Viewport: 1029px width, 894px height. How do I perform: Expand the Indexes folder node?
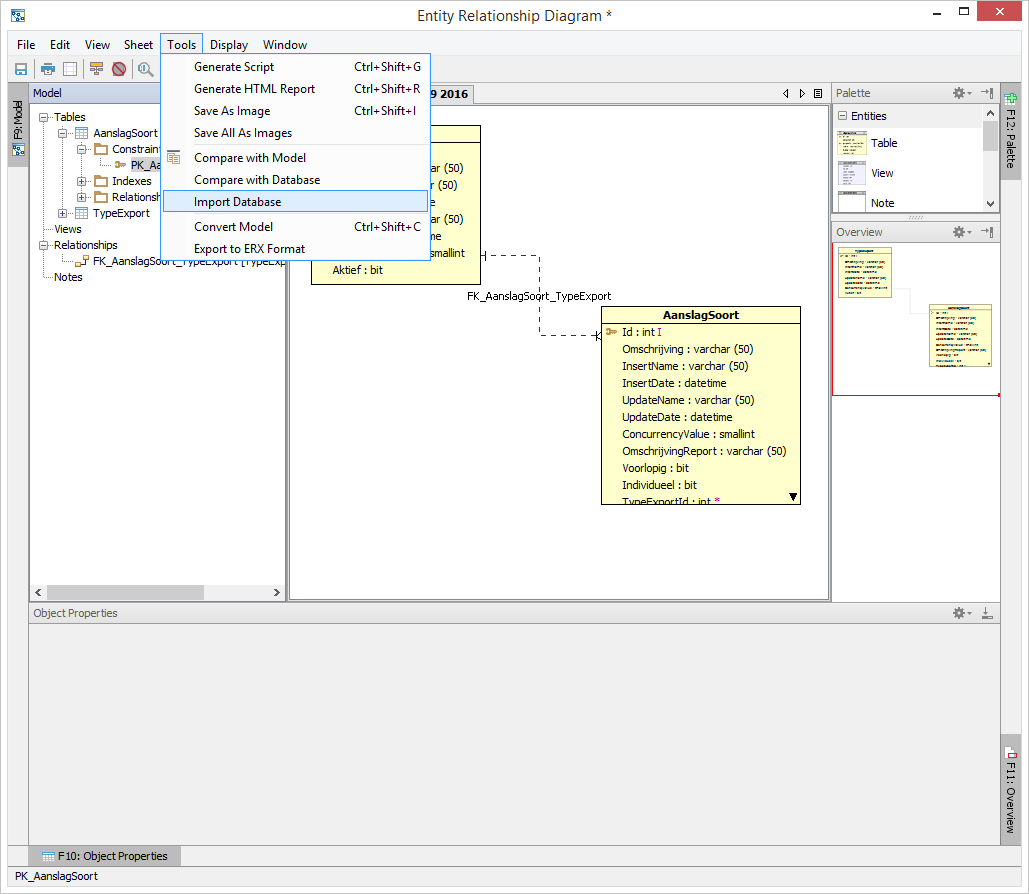click(x=82, y=181)
